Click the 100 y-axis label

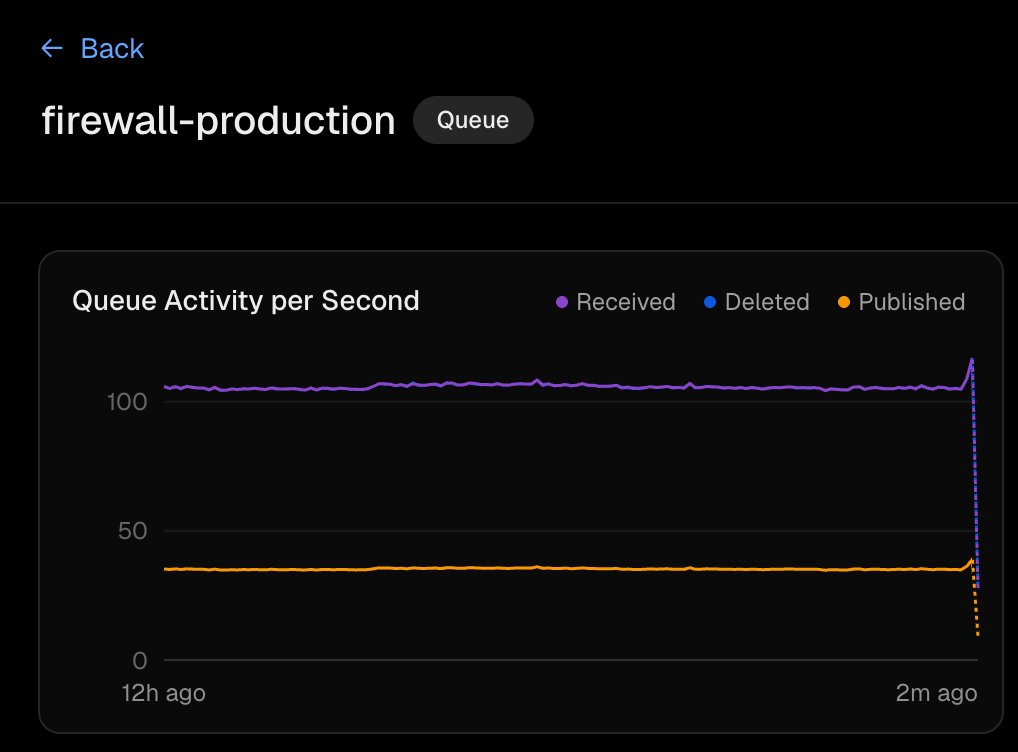pos(127,402)
